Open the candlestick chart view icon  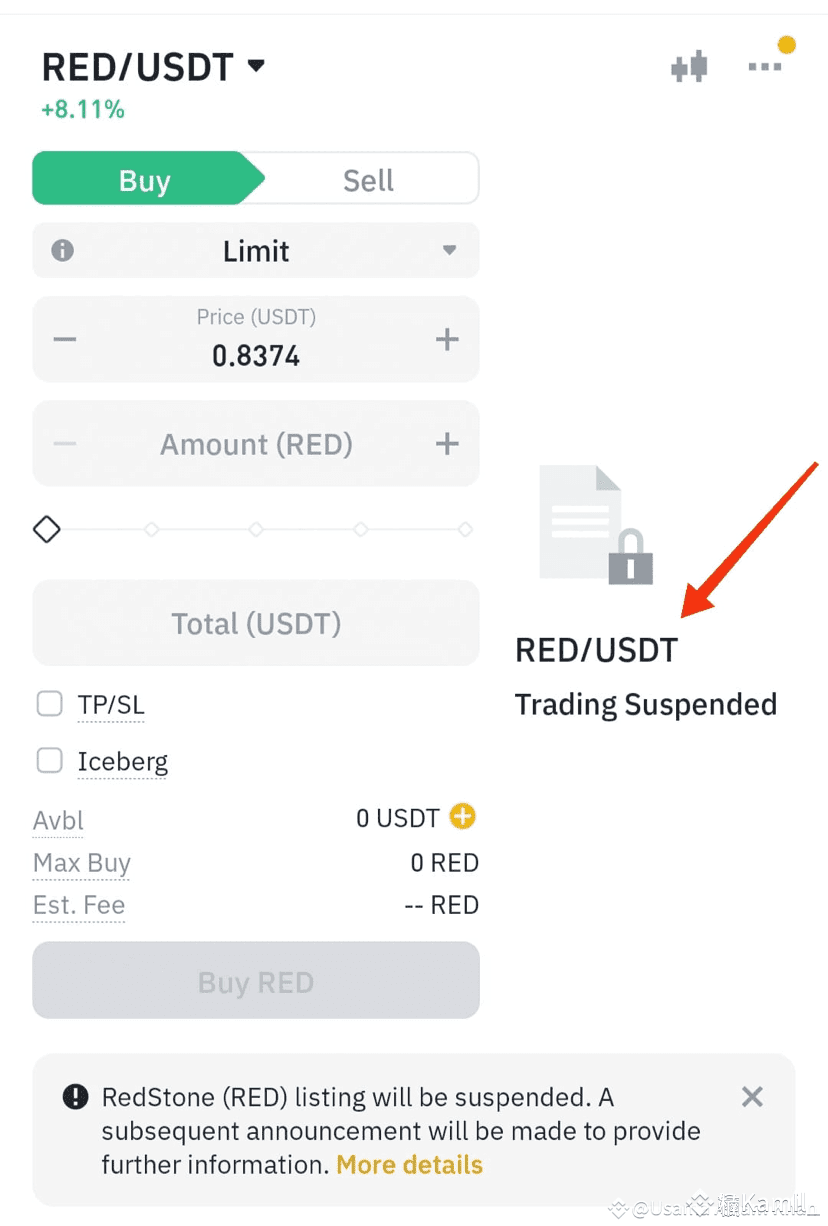tap(688, 65)
